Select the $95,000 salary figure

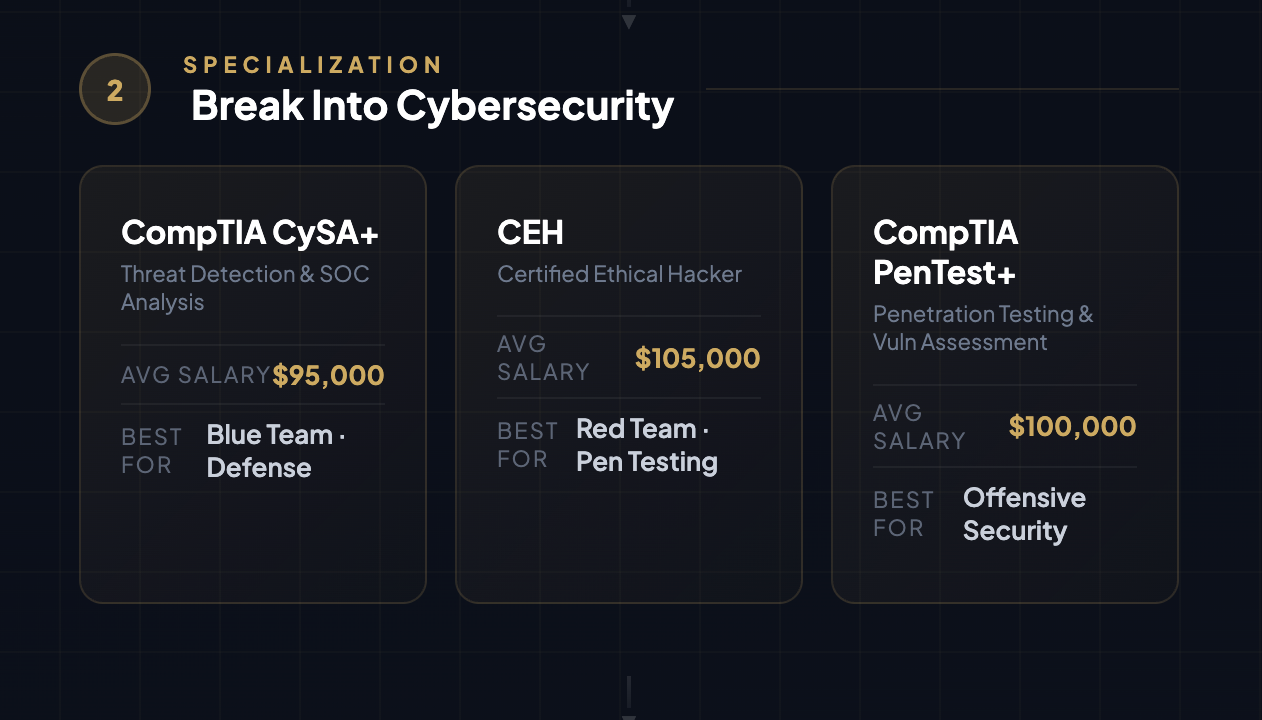(328, 376)
